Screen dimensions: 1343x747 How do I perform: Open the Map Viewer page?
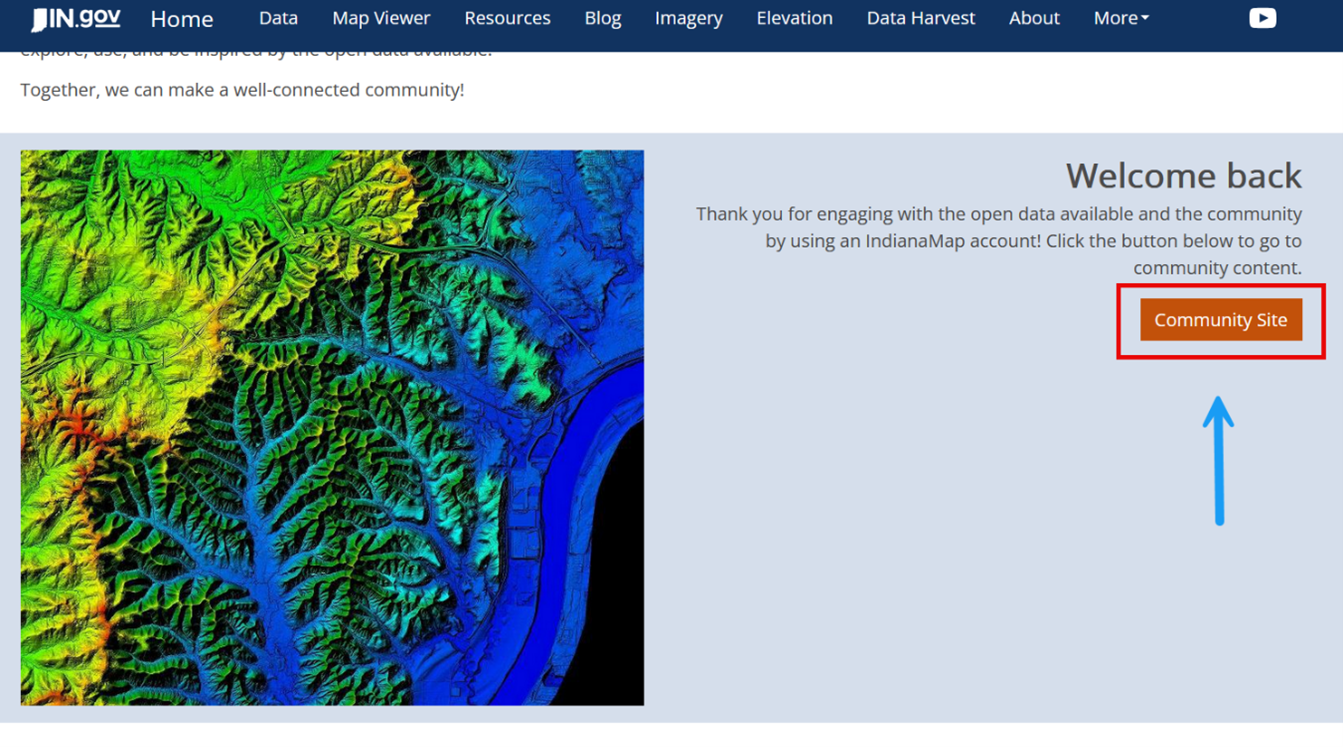click(x=381, y=17)
